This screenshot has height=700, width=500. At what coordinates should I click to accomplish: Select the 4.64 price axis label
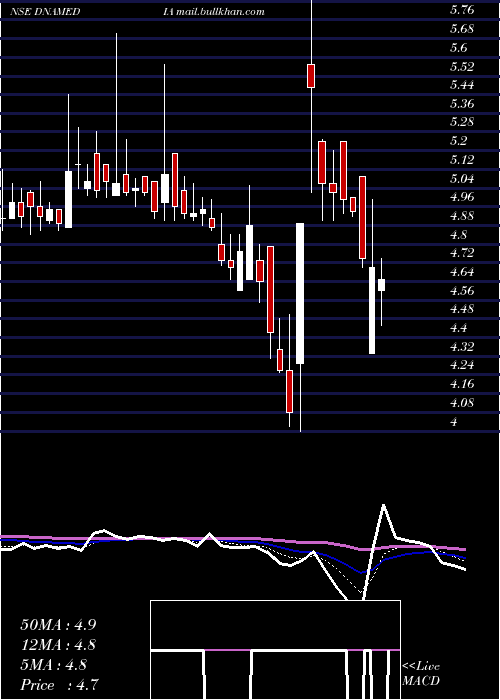[x=462, y=271]
